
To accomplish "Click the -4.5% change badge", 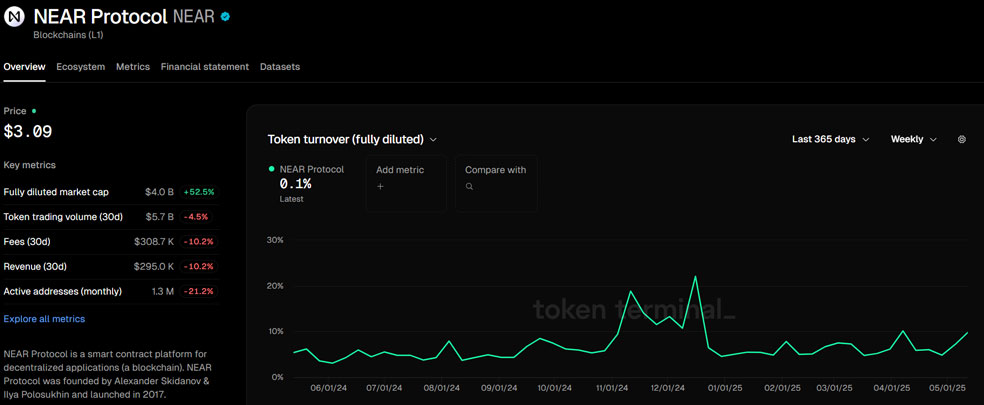I will (x=196, y=217).
